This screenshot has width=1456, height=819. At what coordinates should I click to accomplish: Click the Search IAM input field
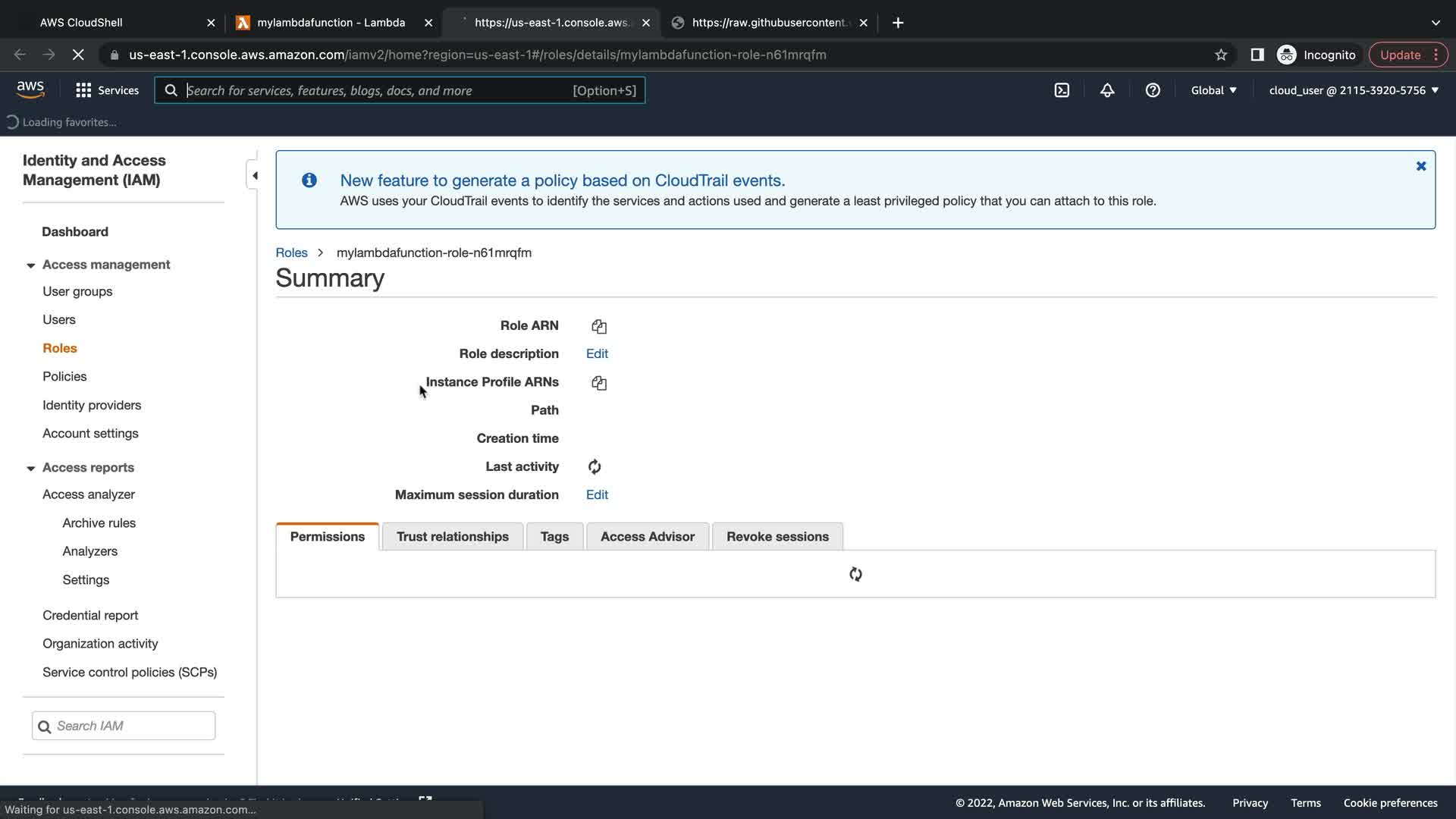point(133,726)
